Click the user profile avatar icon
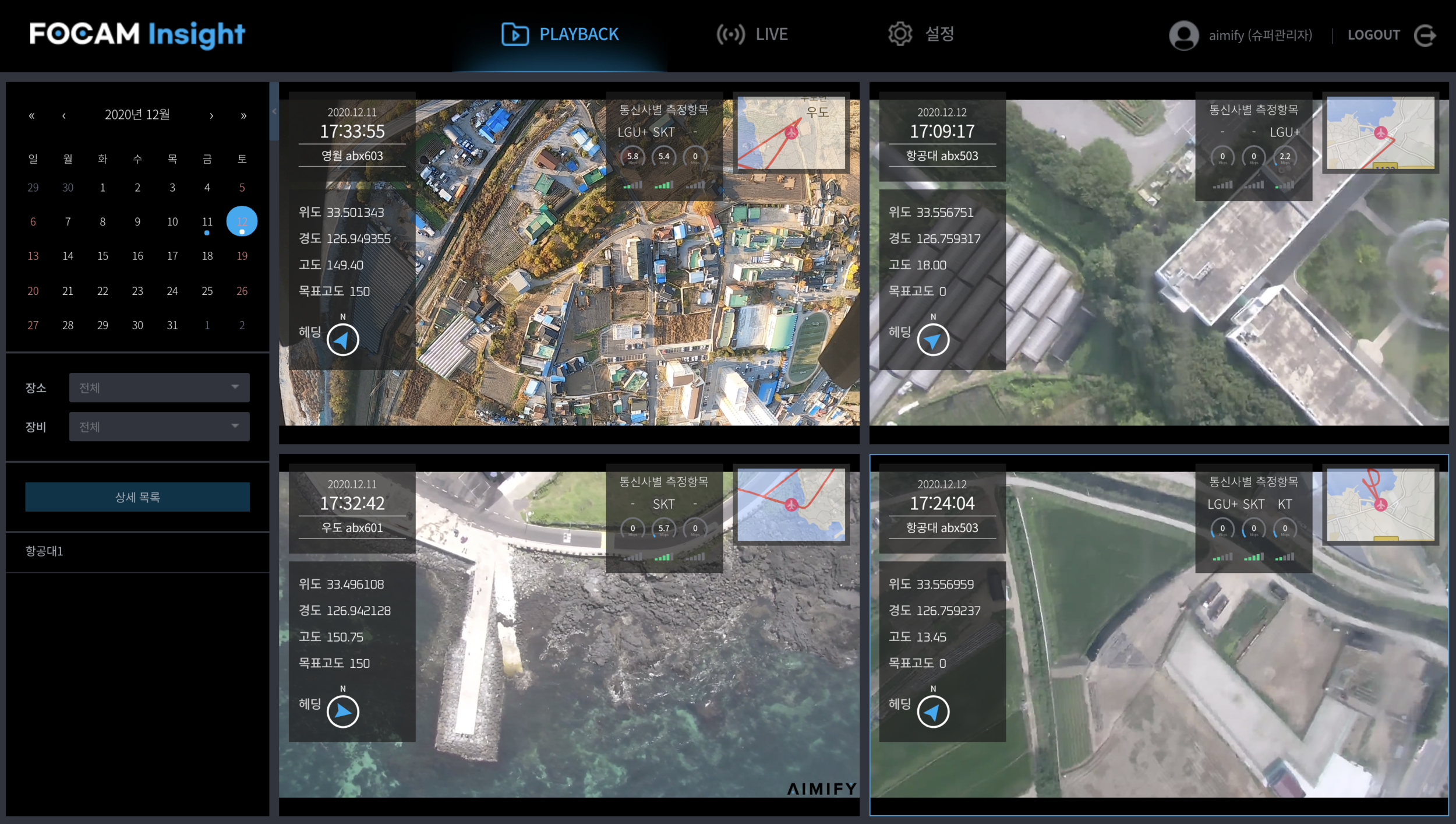Screen dimensions: 1456x824 coord(1185,36)
